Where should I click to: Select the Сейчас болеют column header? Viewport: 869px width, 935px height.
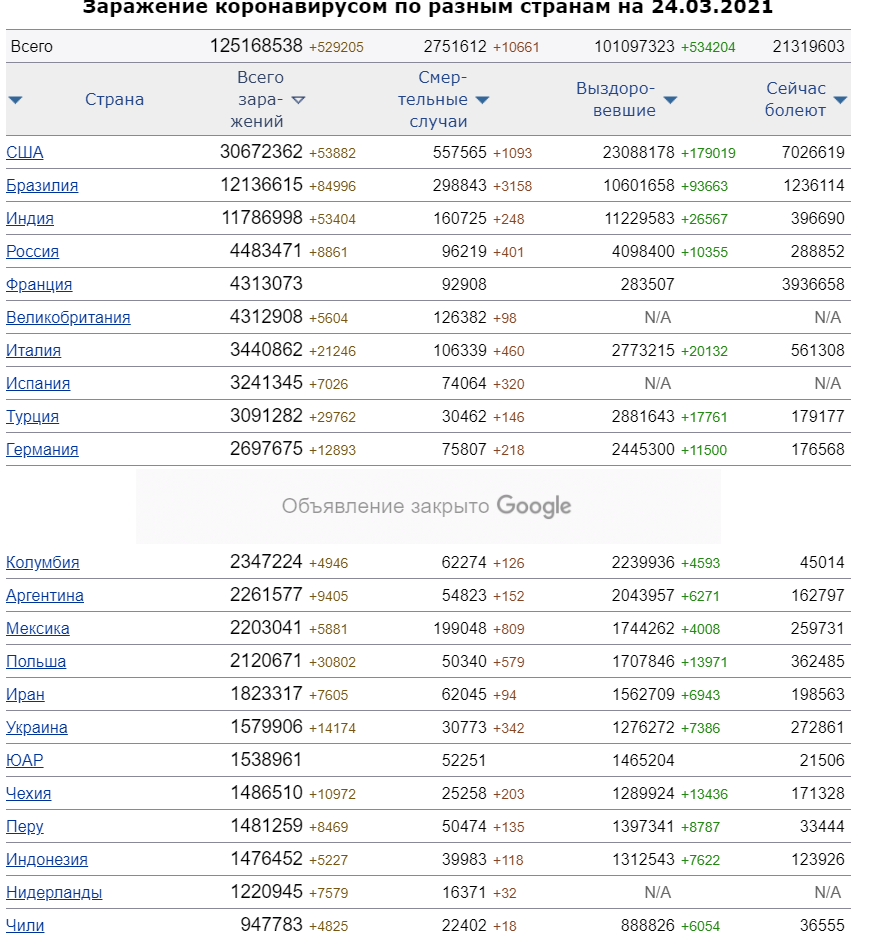[x=795, y=100]
